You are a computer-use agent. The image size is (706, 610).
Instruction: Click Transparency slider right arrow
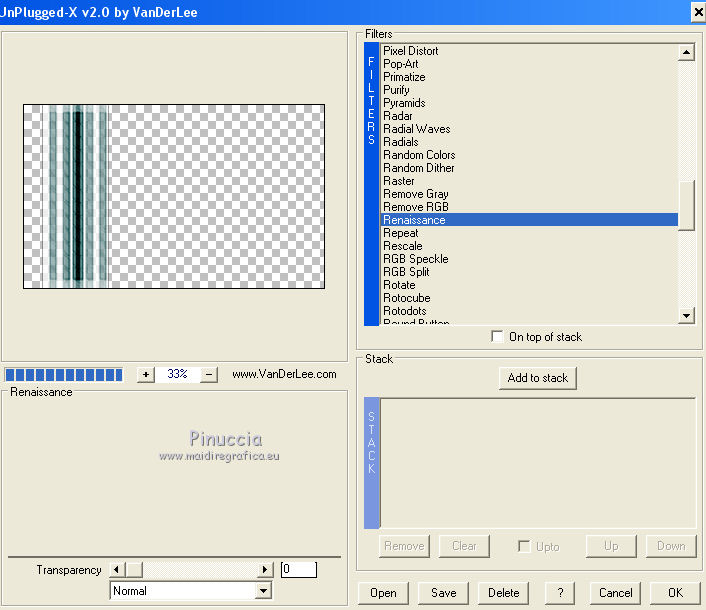pyautogui.click(x=265, y=569)
